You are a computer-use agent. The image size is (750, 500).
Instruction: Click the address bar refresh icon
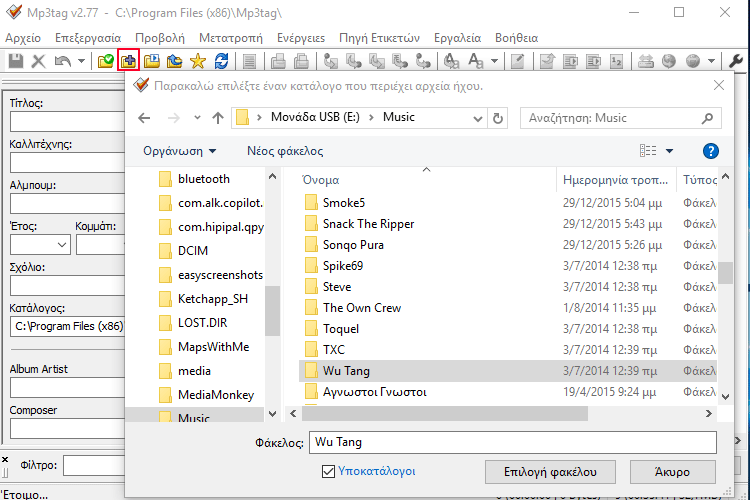click(498, 118)
